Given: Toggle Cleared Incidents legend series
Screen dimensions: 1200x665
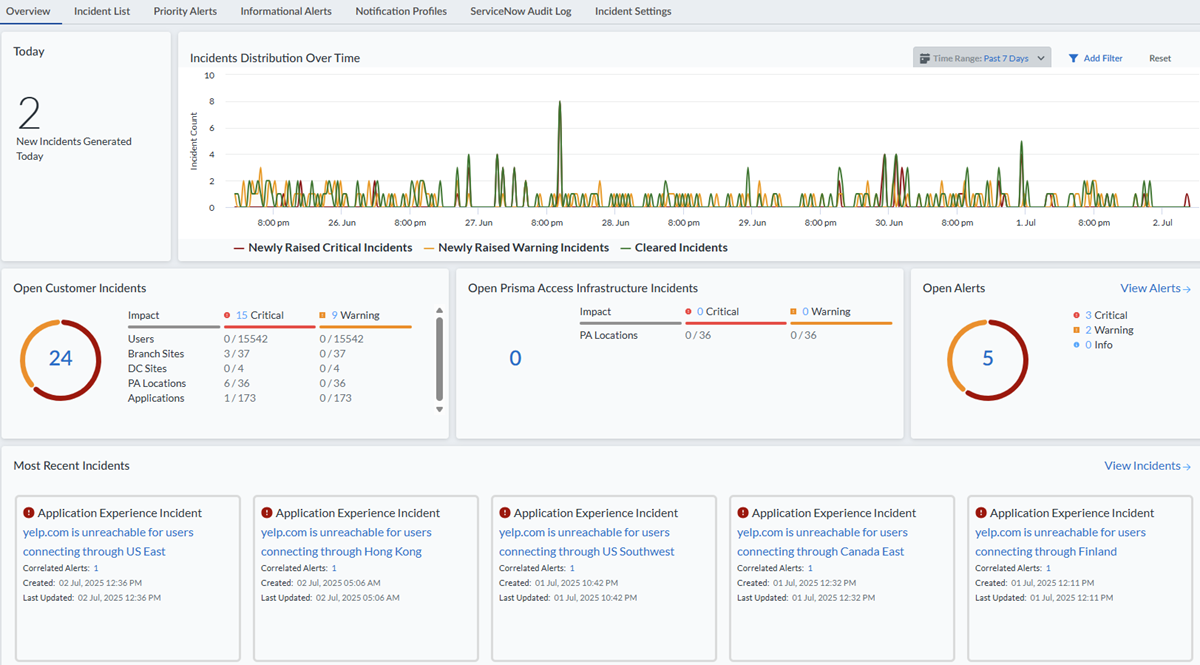Looking at the screenshot, I should pos(674,248).
